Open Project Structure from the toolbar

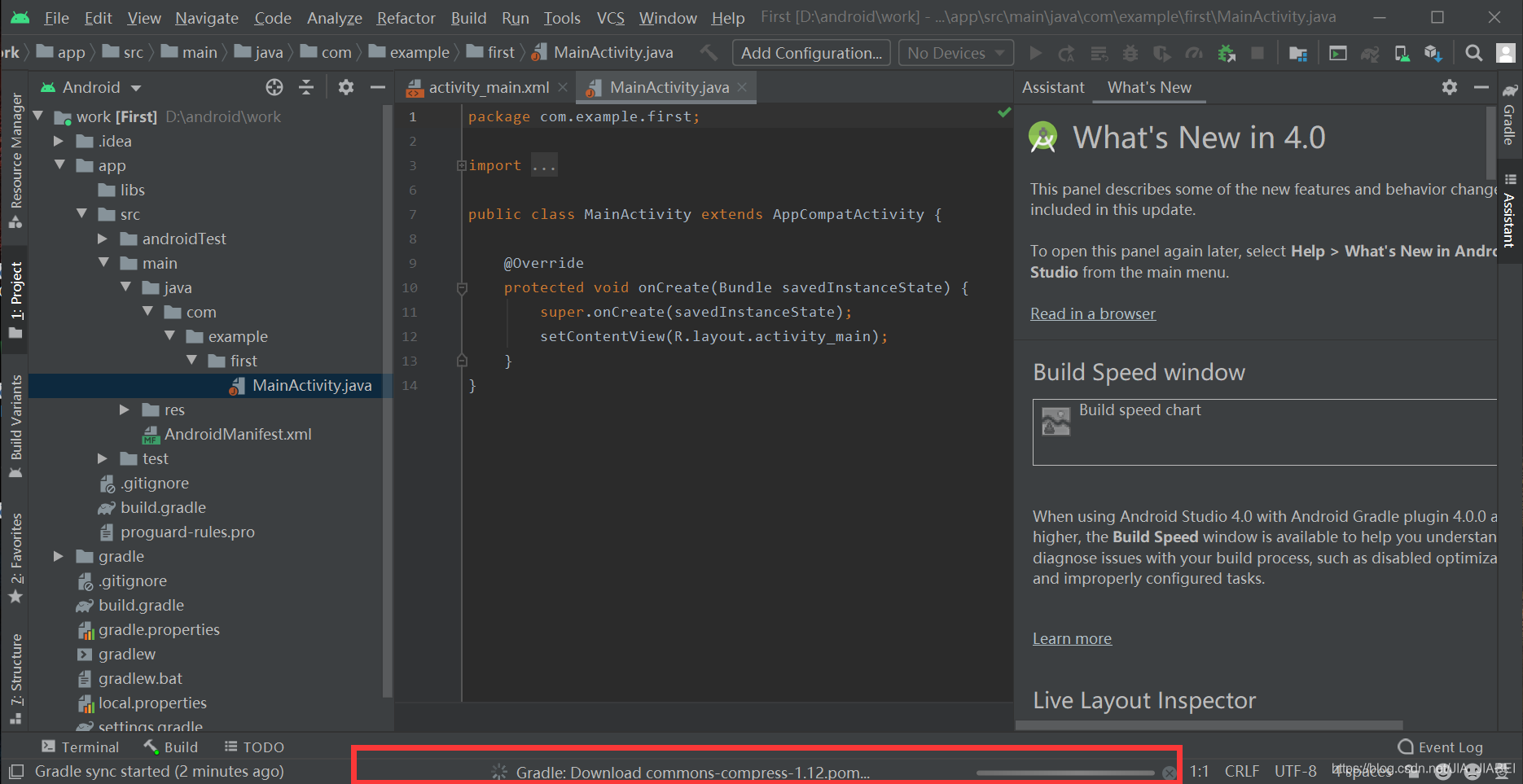(x=1298, y=53)
